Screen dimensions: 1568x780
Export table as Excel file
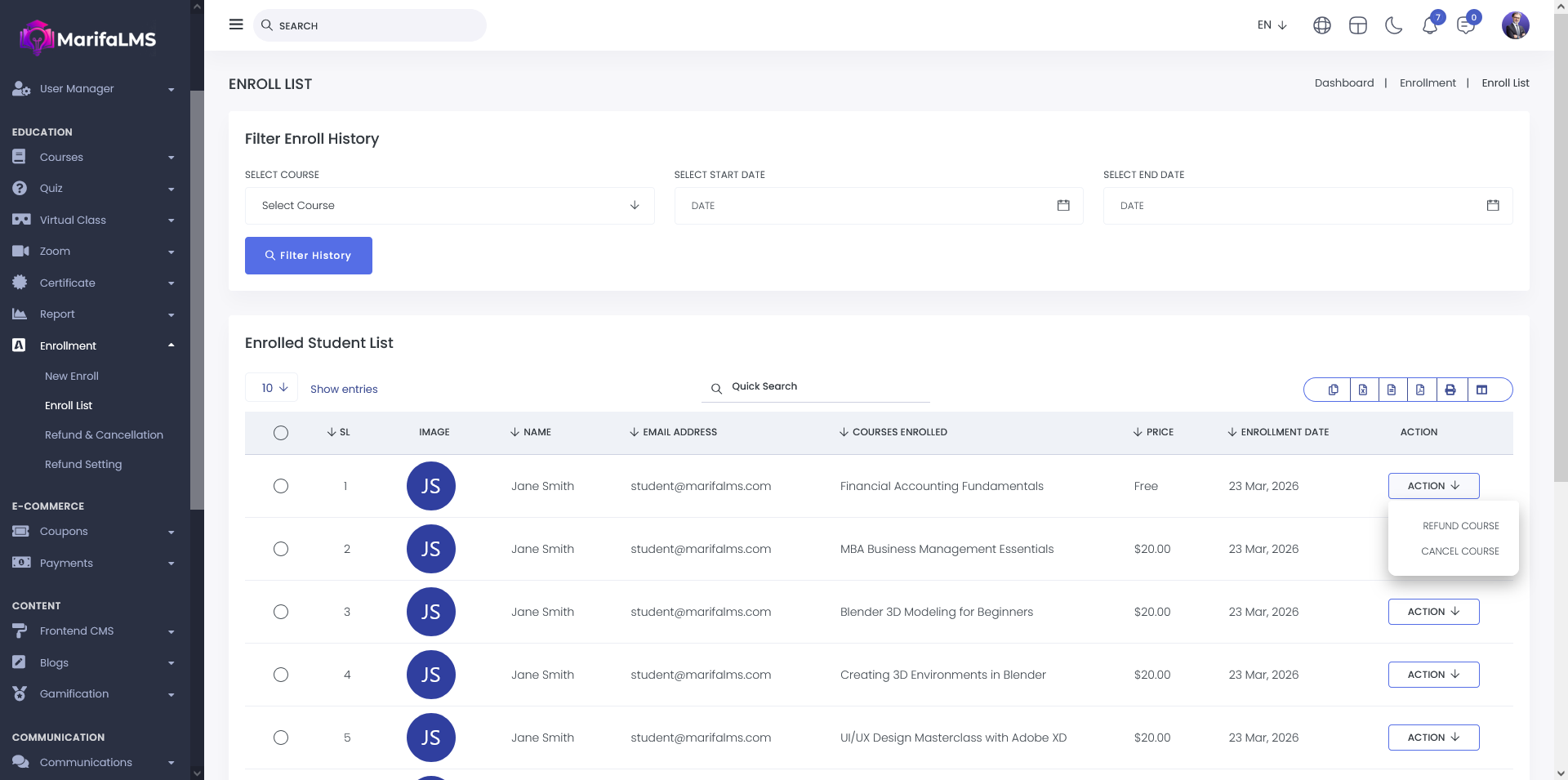coord(1363,390)
